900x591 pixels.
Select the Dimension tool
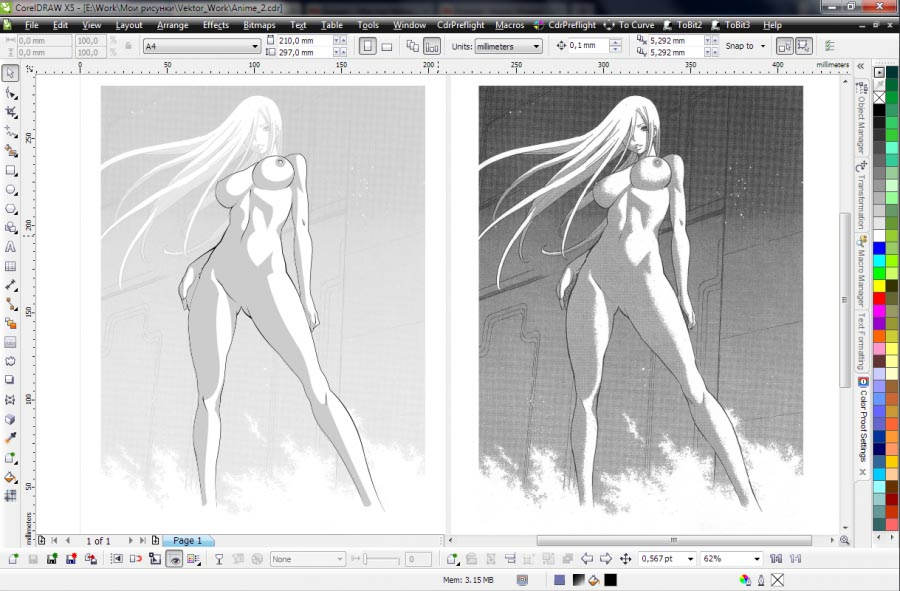click(x=10, y=285)
